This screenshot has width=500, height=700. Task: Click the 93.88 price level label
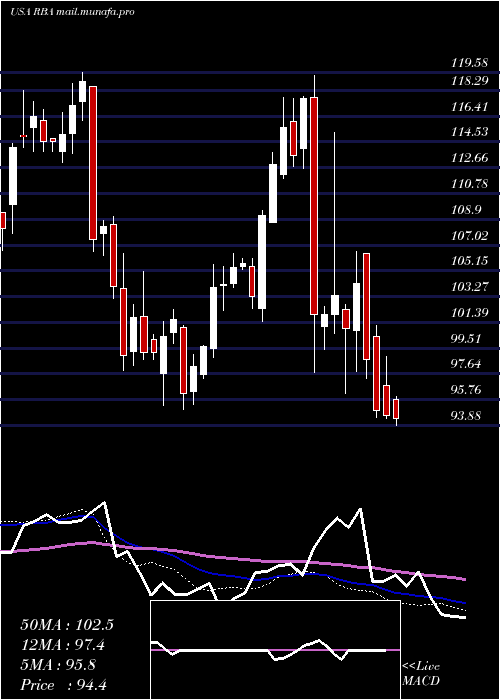point(466,416)
